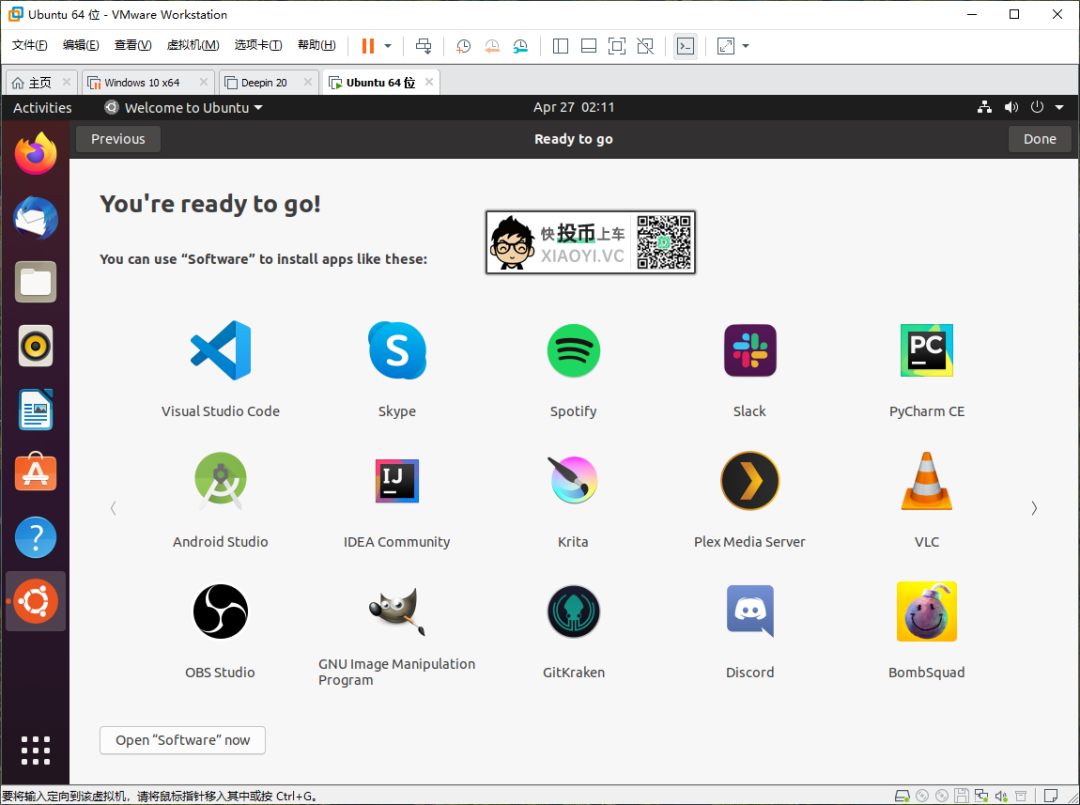Click VMware send Ctrl+Alt+Del toolbar icon
Image resolution: width=1080 pixels, height=805 pixels.
point(424,46)
